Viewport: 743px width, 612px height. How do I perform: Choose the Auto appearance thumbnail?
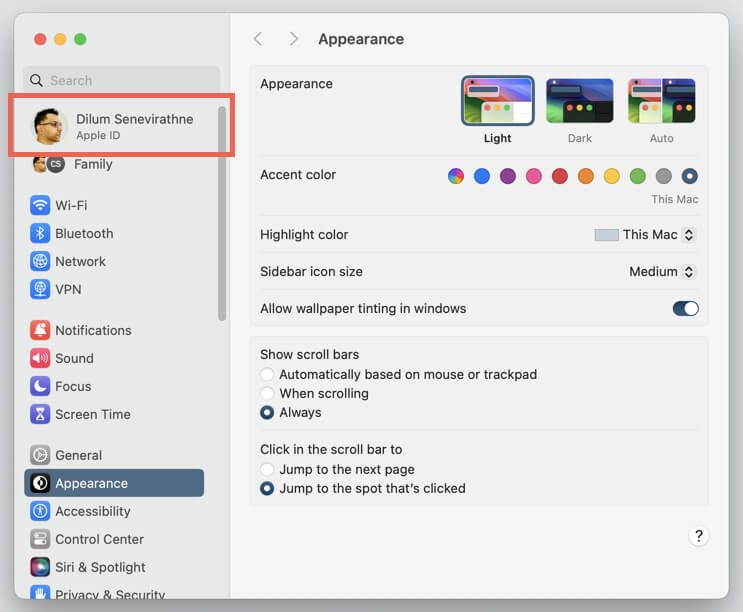[x=661, y=101]
